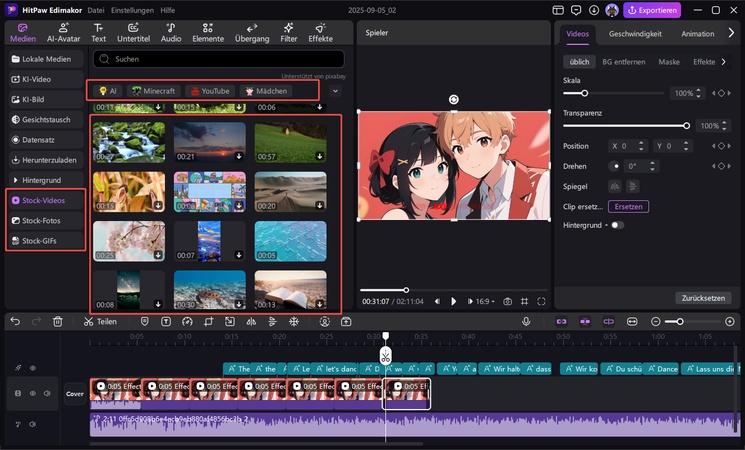Mute the audio waveform track speaker icon

(33, 424)
